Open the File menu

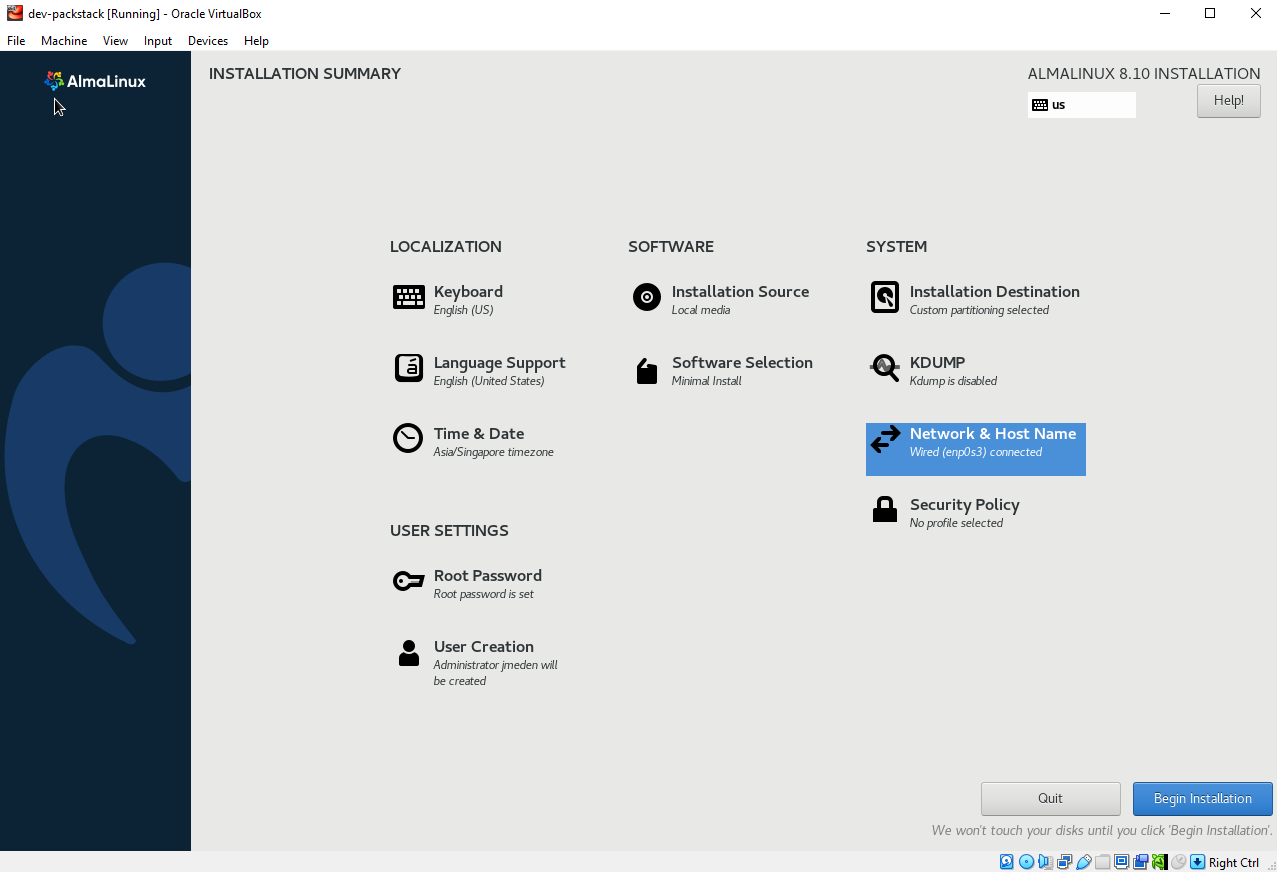16,41
